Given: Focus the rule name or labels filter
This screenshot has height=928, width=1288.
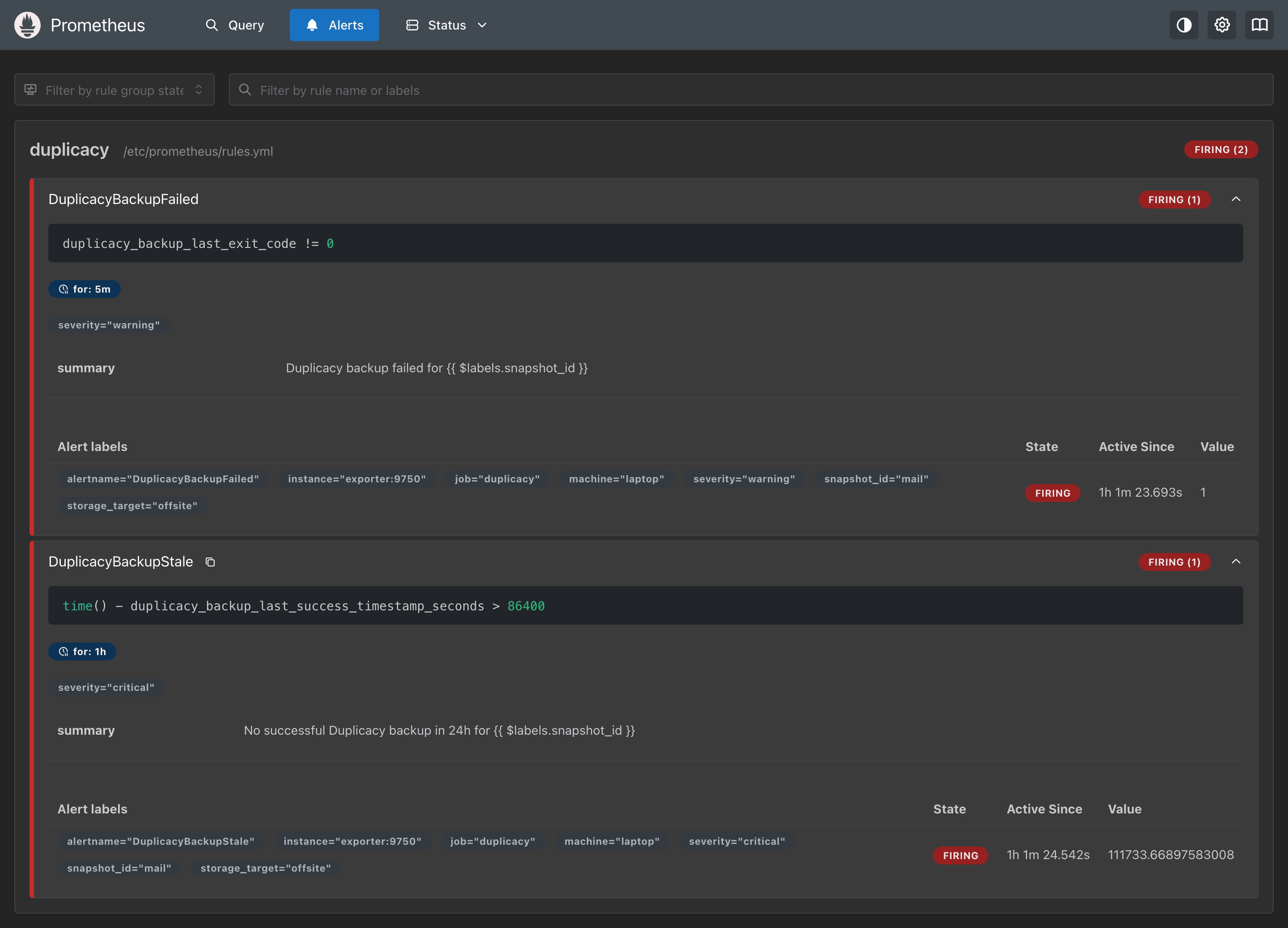Looking at the screenshot, I should (x=751, y=90).
